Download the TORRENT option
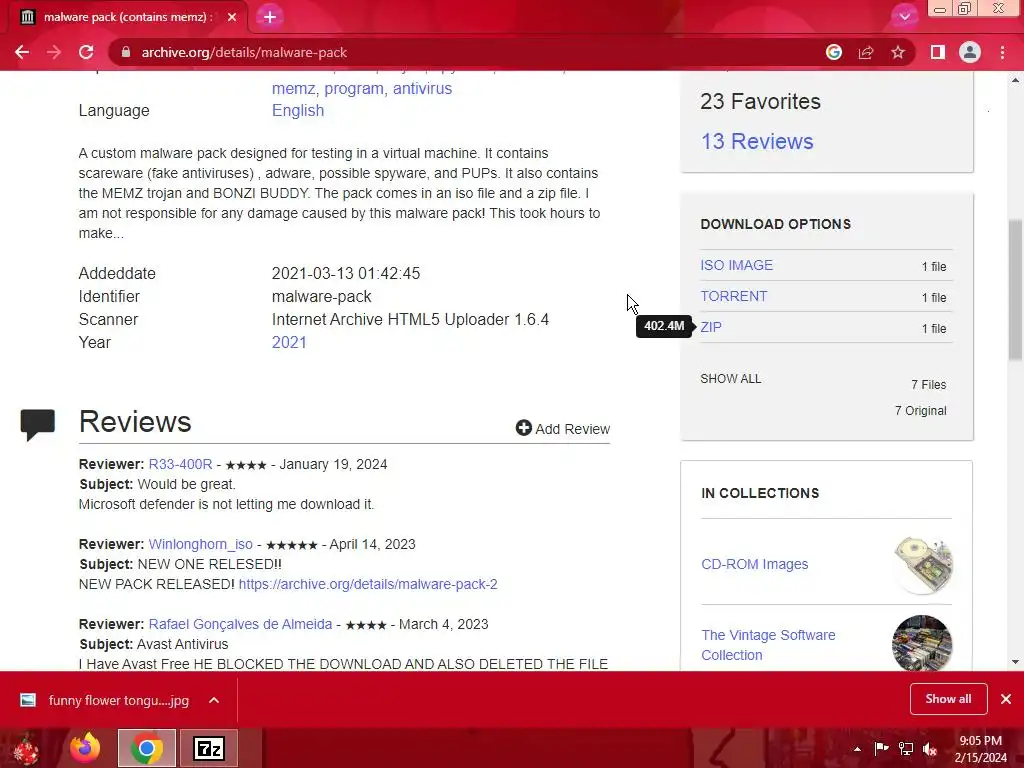This screenshot has width=1024, height=768. (x=733, y=296)
